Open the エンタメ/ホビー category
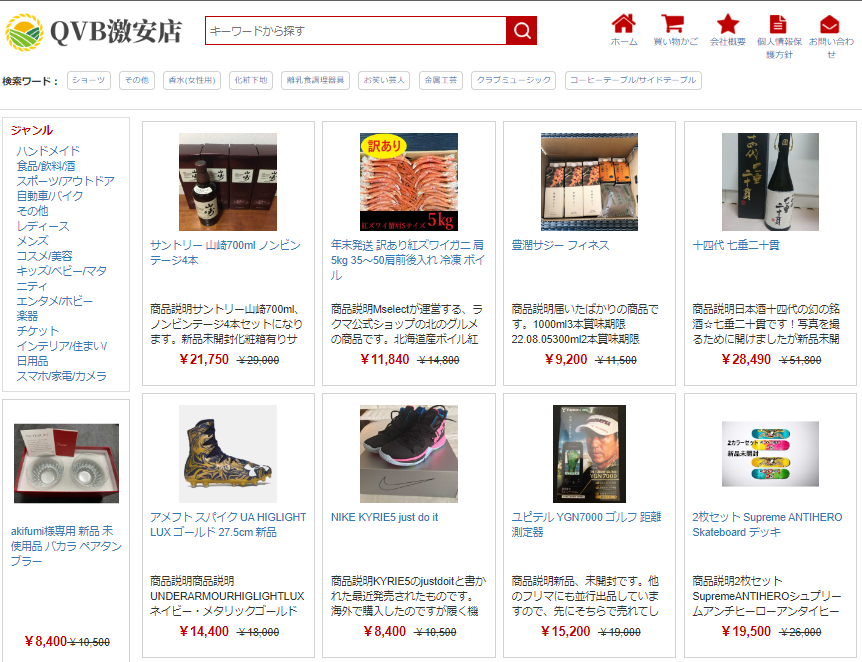Viewport: 862px width, 662px height. coord(54,301)
